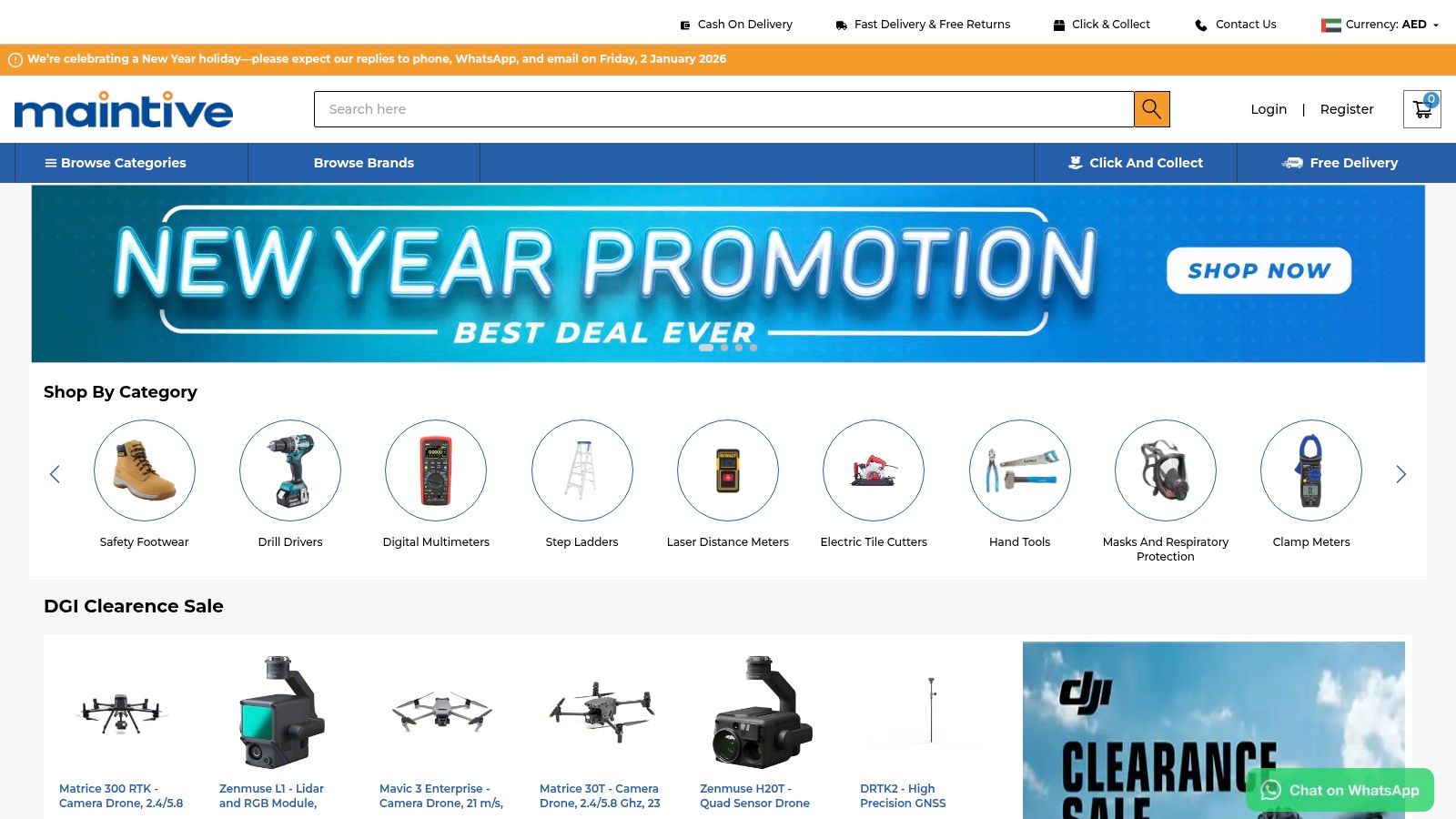
Task: Open the Browse Brands menu item
Action: pyautogui.click(x=364, y=163)
